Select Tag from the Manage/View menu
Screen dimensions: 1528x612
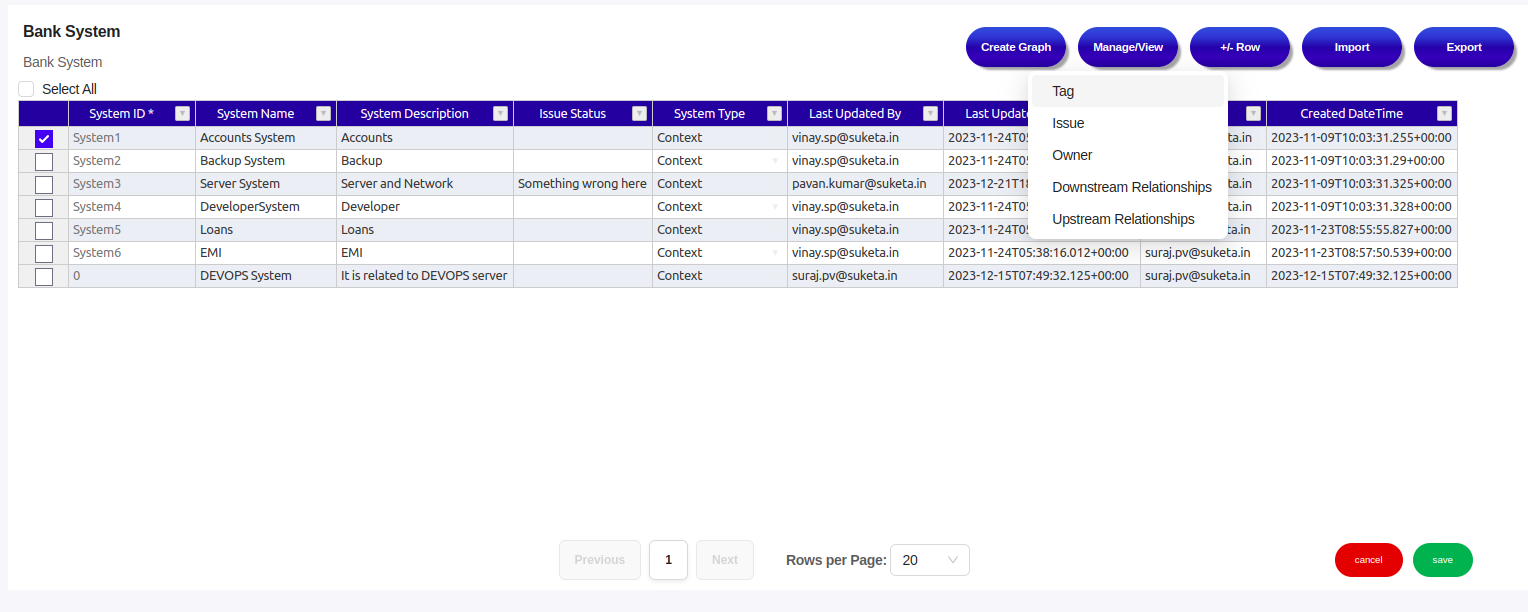click(x=1063, y=91)
